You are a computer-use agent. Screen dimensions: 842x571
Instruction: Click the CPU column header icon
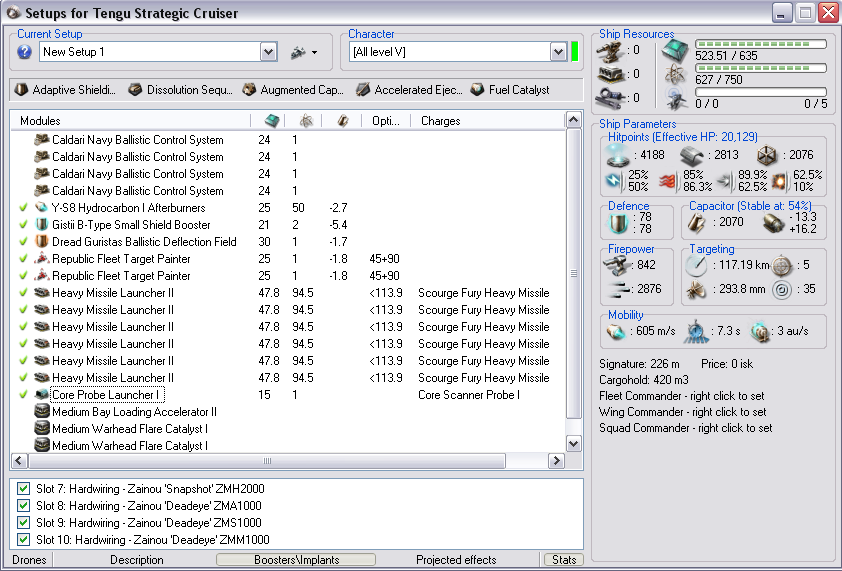point(272,121)
